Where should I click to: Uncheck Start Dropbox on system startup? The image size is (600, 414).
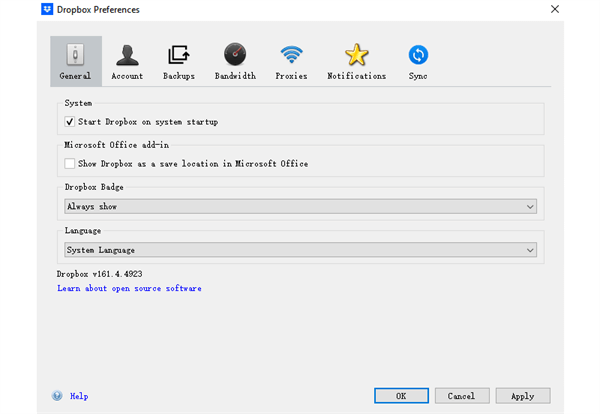click(69, 122)
